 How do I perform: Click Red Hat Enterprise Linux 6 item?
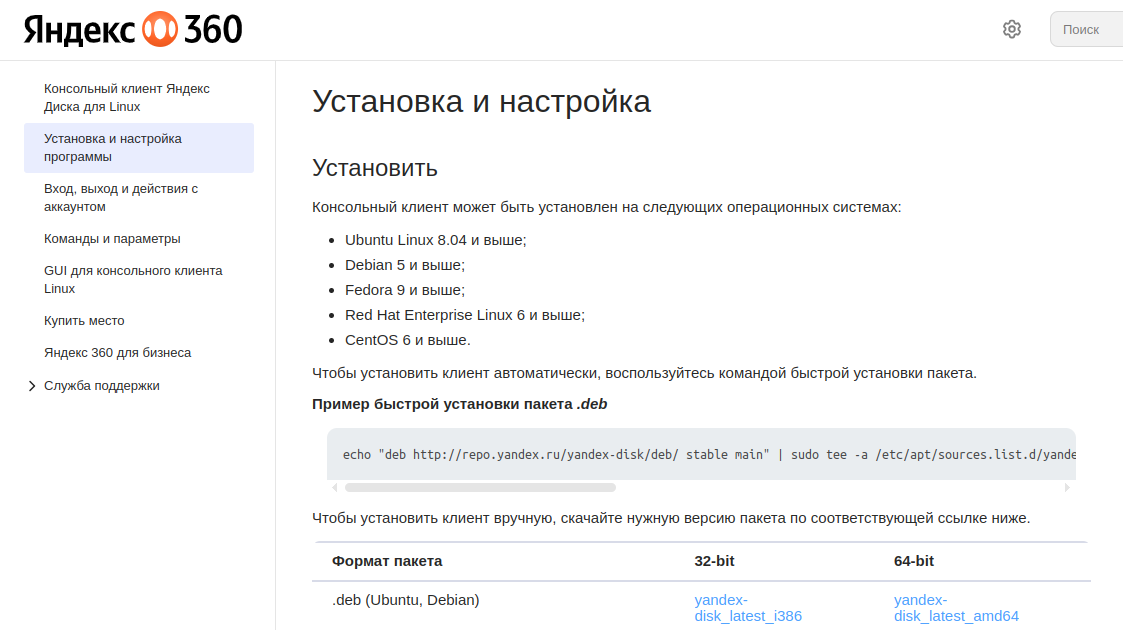465,315
